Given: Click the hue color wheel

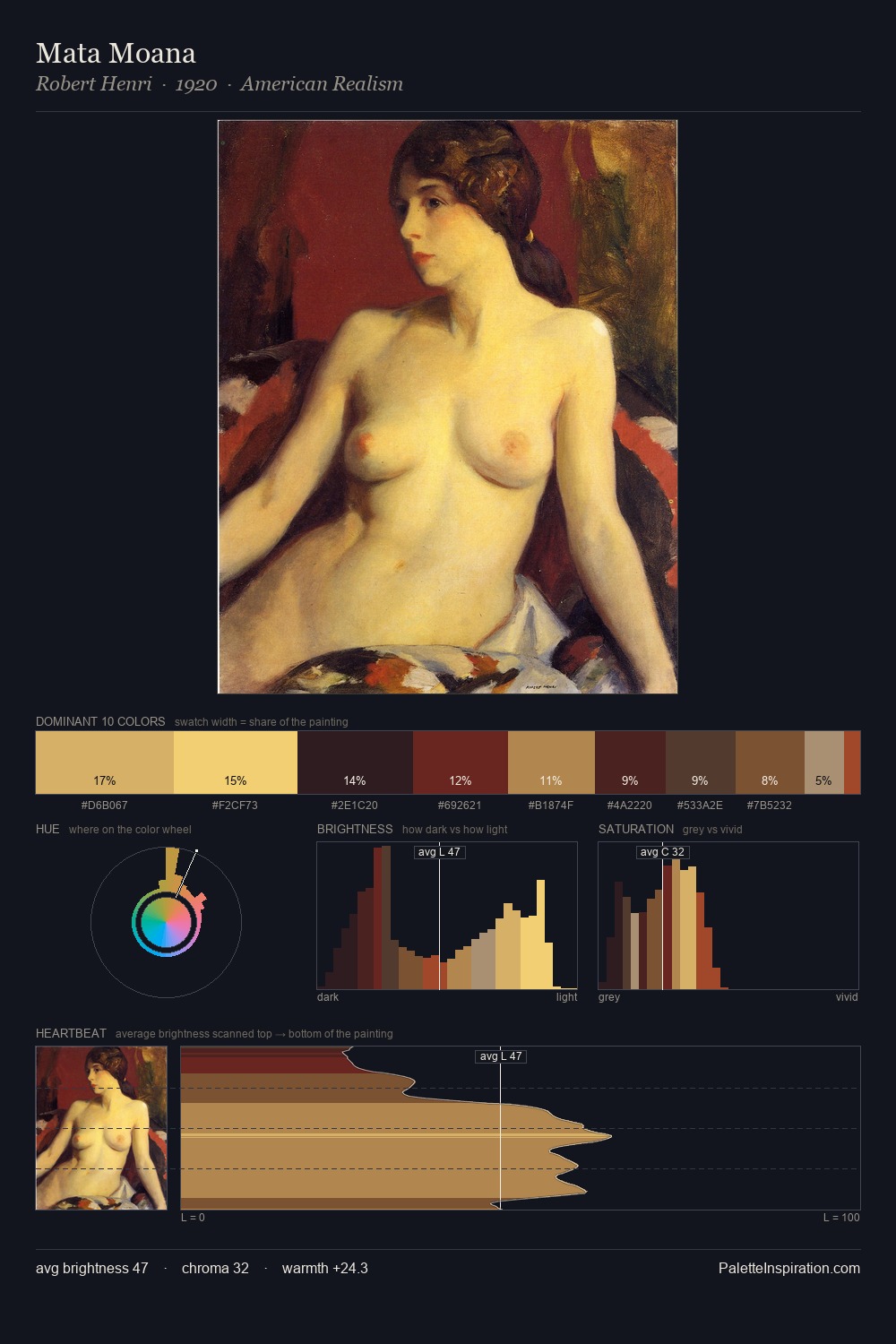Looking at the screenshot, I should (x=166, y=922).
